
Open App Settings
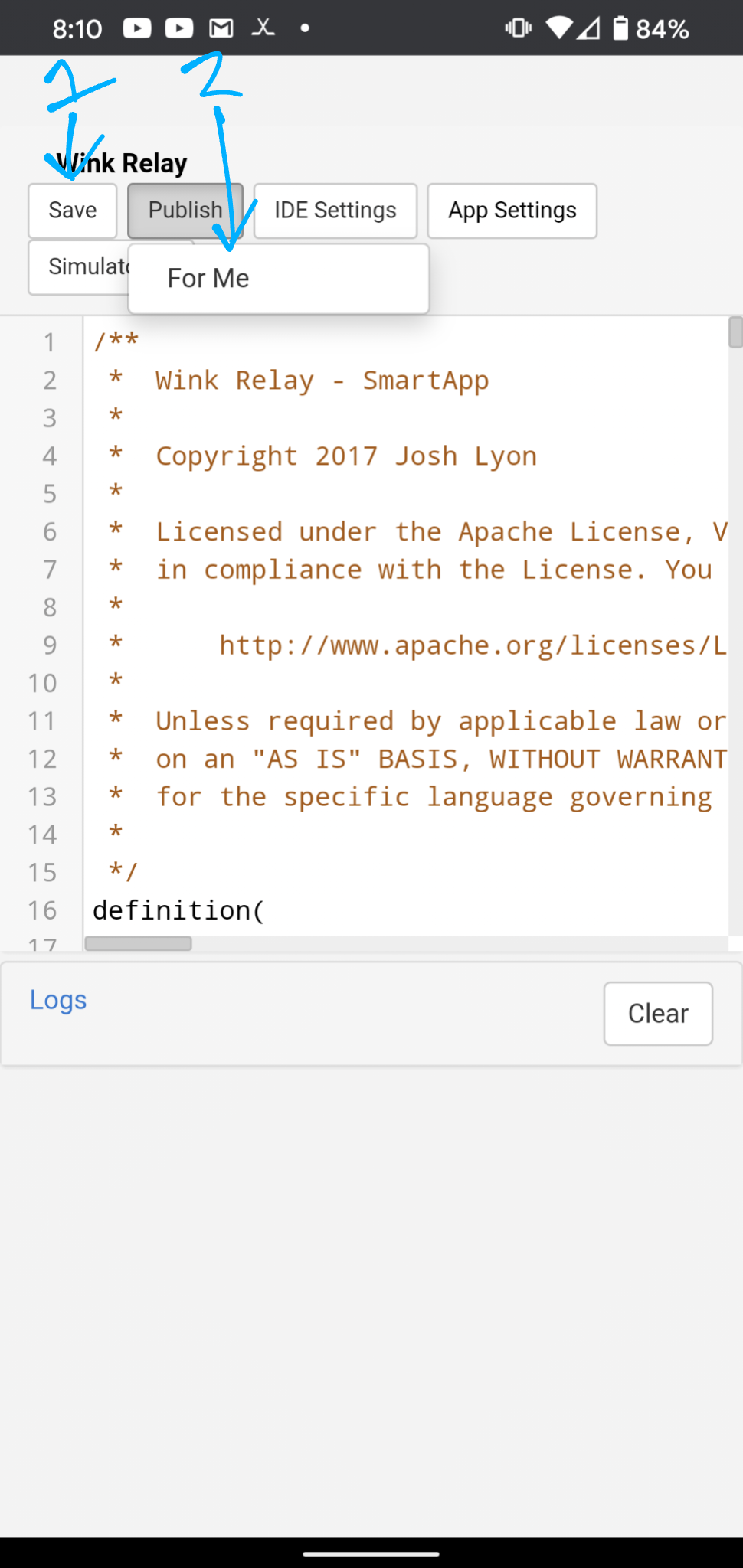[x=512, y=211]
